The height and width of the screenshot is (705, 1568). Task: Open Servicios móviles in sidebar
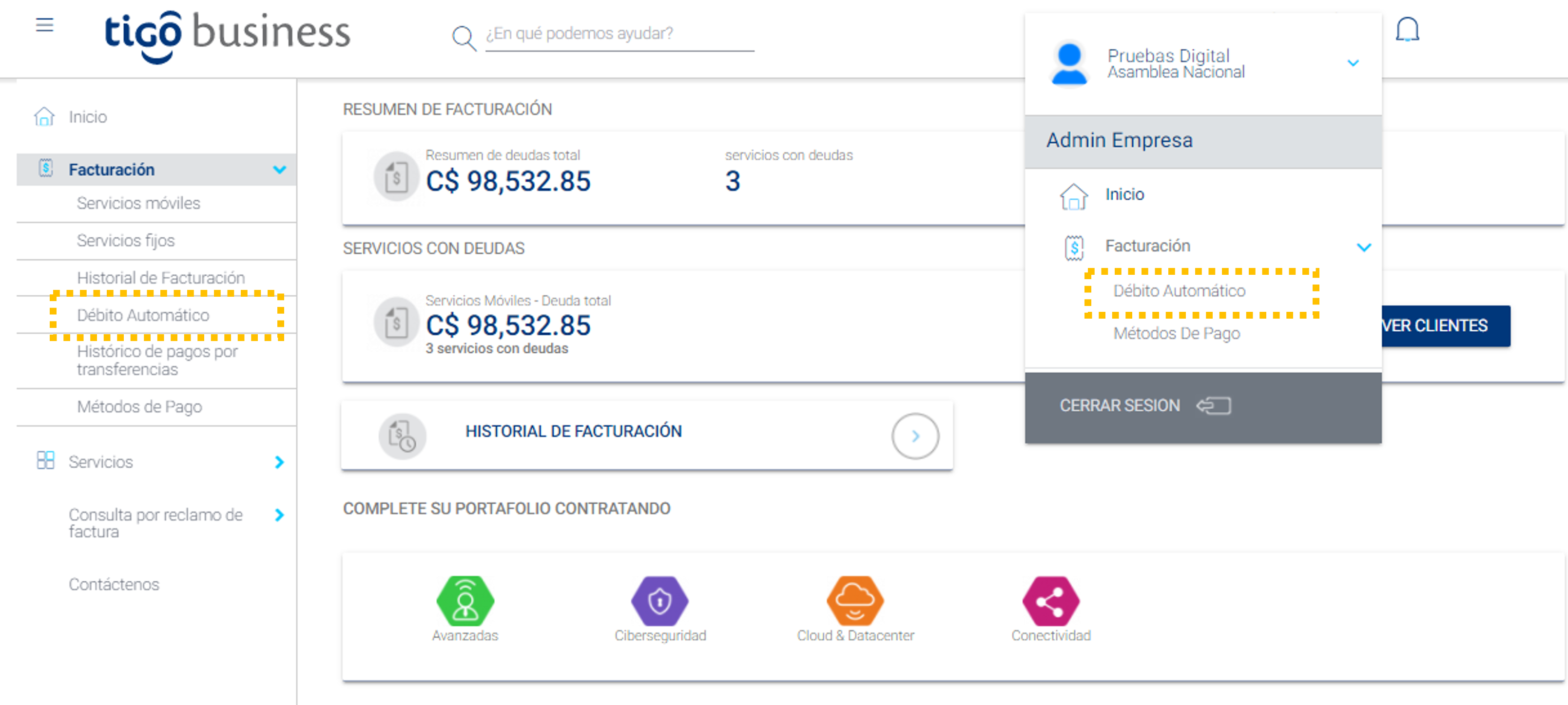pyautogui.click(x=138, y=203)
